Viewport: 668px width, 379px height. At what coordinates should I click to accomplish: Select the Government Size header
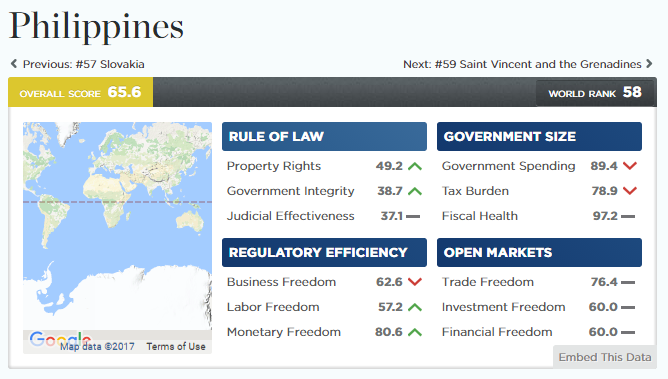(539, 136)
